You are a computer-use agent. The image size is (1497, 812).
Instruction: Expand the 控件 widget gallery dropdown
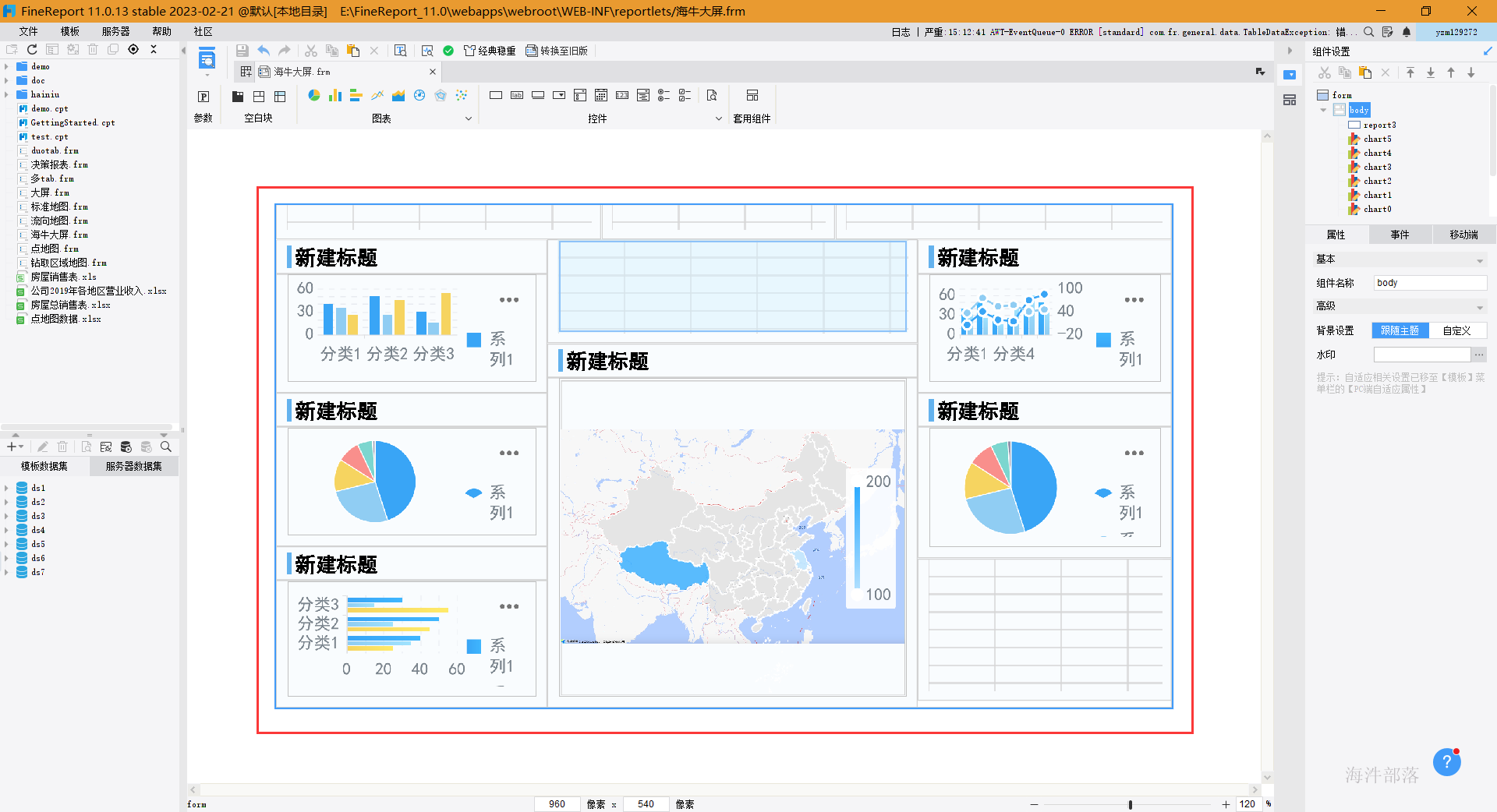(x=719, y=118)
